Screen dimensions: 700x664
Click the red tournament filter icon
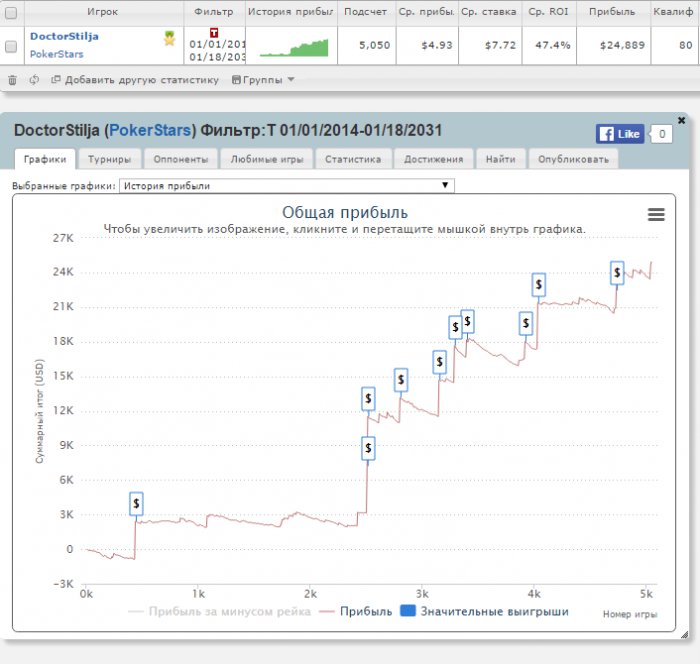[213, 32]
